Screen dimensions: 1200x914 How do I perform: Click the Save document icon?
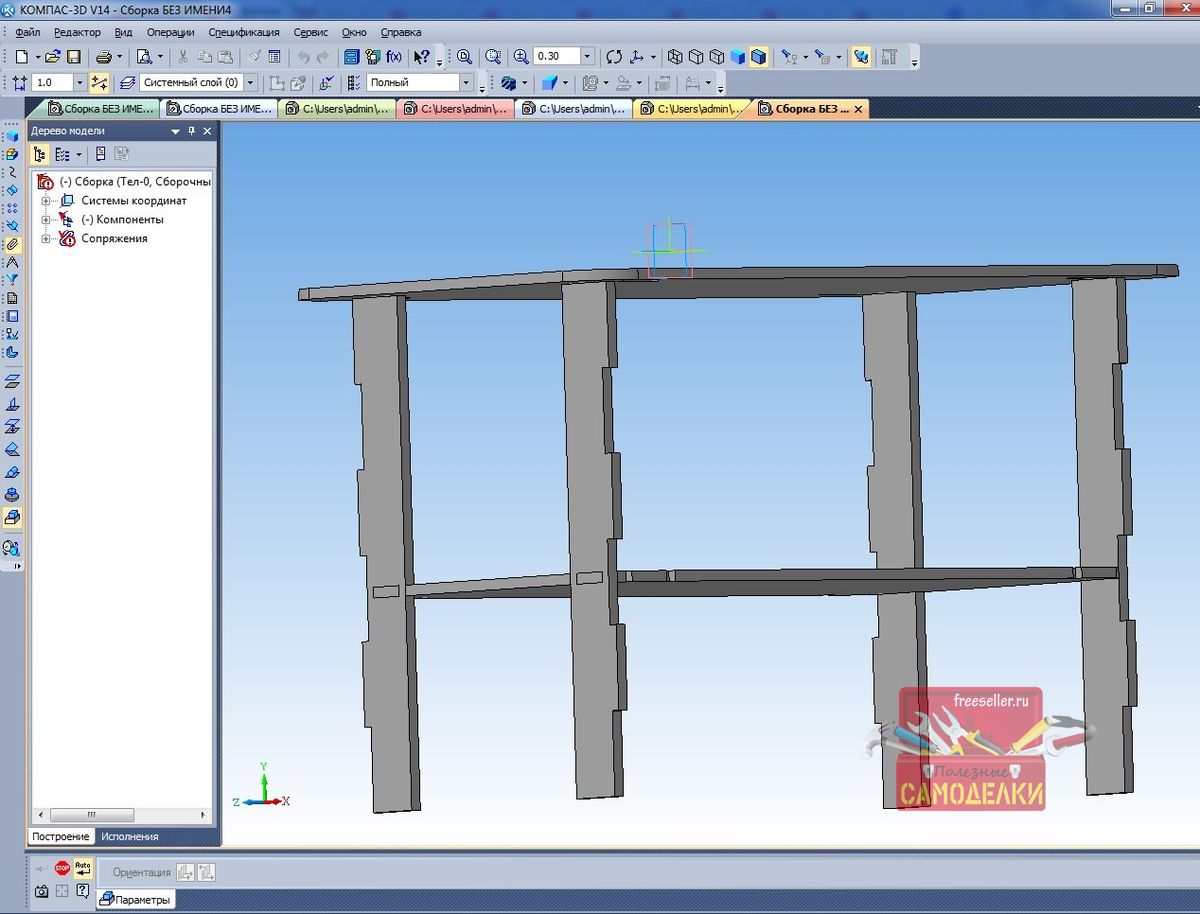74,57
